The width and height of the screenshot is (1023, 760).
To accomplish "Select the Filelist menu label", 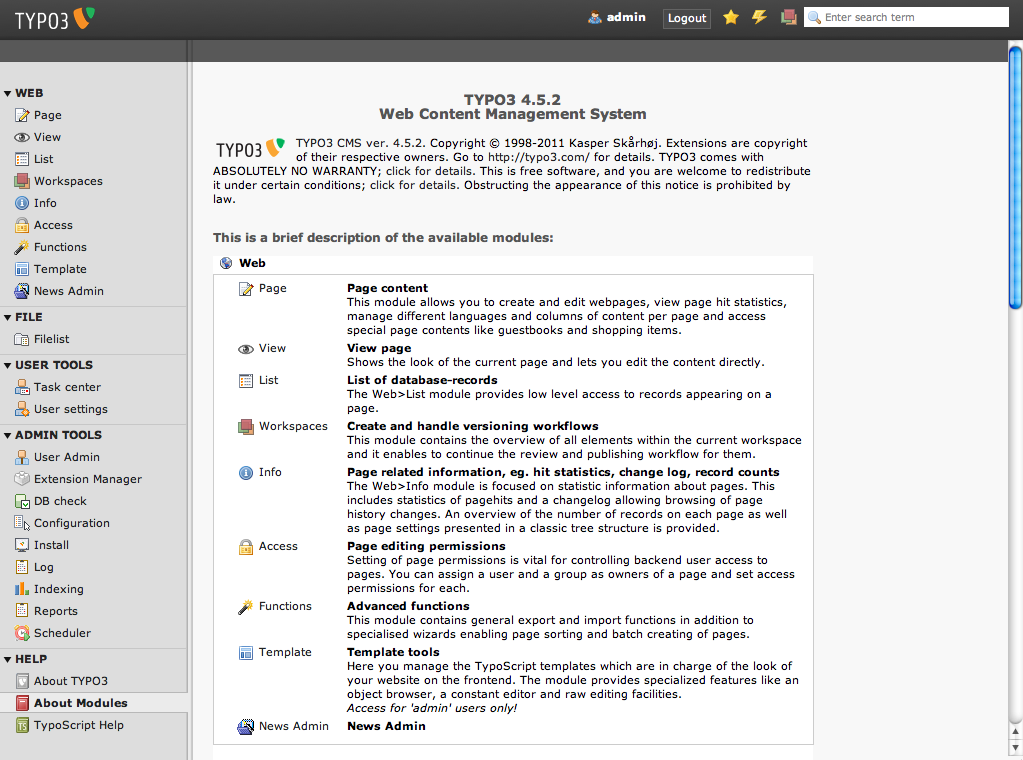I will click(52, 339).
